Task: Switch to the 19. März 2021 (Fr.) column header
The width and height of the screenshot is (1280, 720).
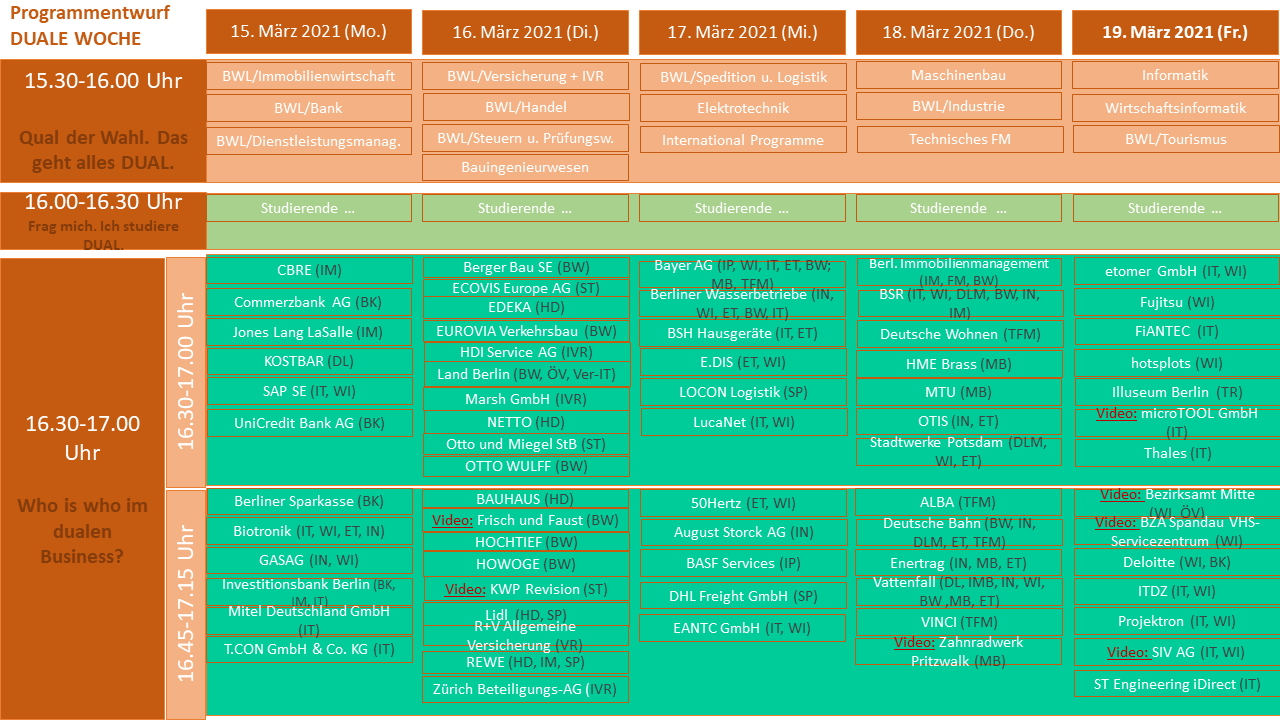Action: [x=1175, y=32]
